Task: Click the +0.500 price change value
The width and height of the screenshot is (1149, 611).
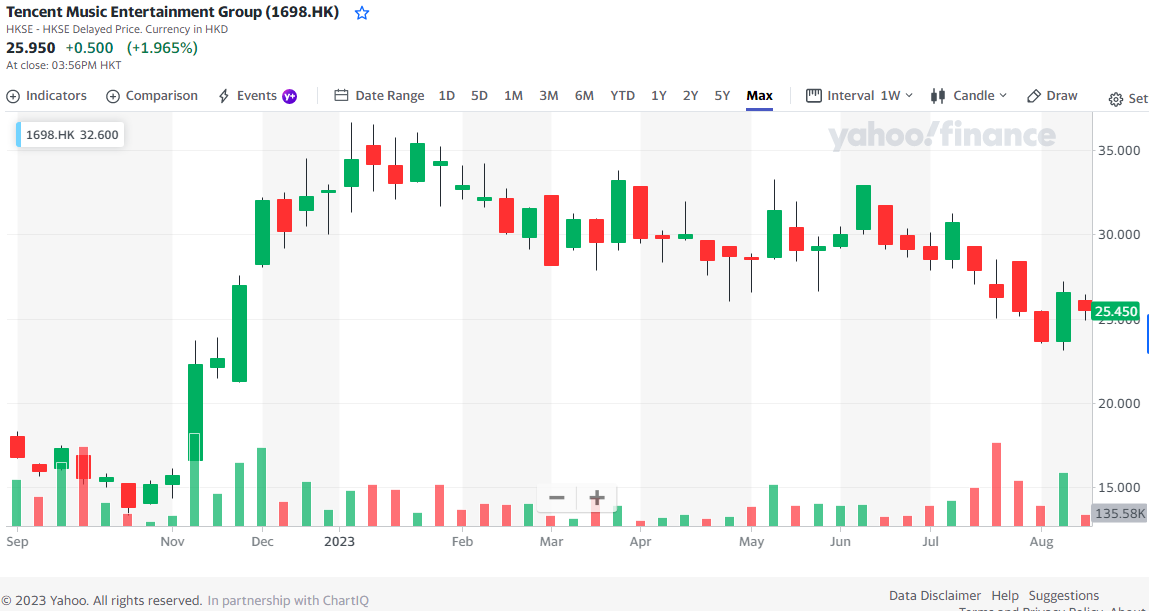Action: coord(89,48)
